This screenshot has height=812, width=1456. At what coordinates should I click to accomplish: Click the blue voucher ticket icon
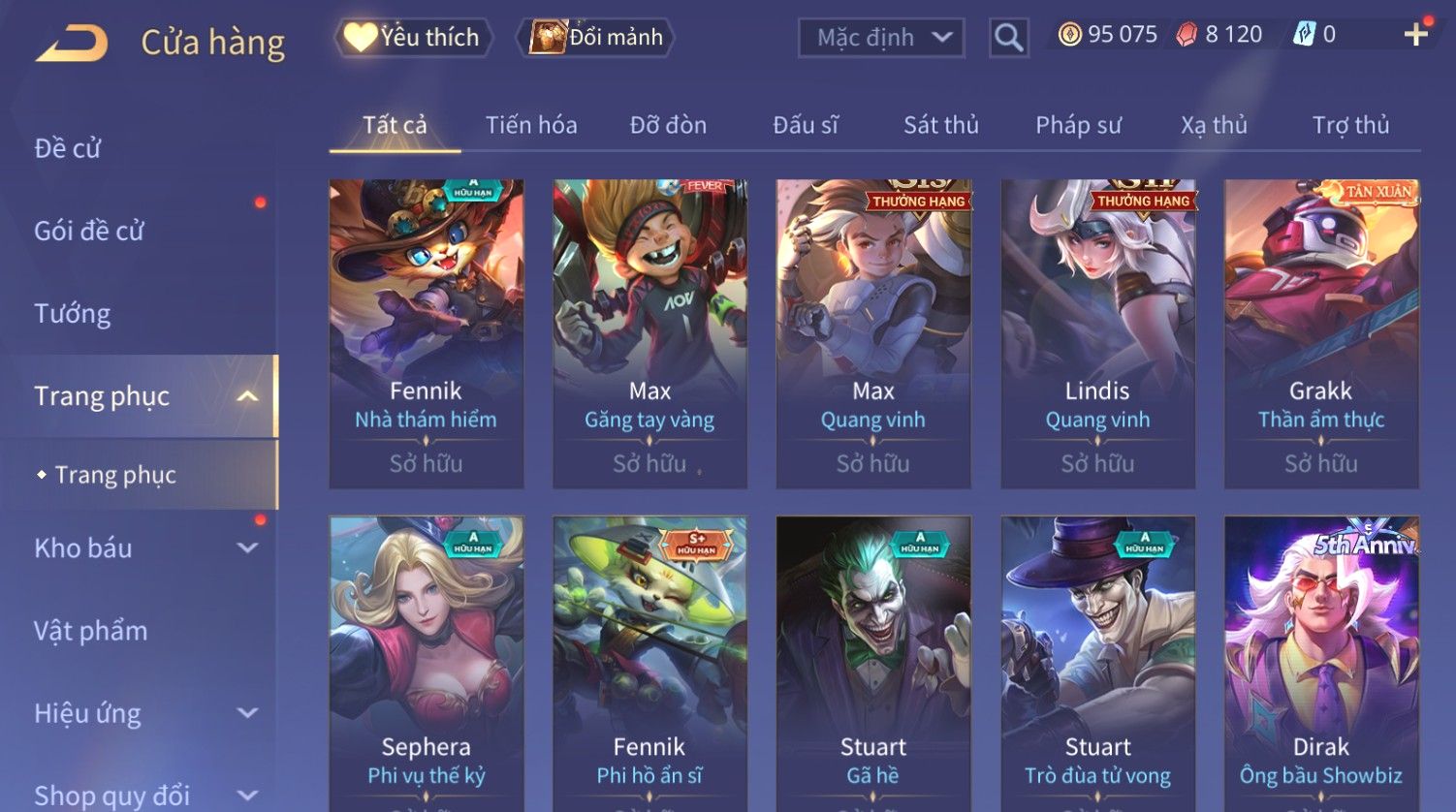pyautogui.click(x=1304, y=35)
